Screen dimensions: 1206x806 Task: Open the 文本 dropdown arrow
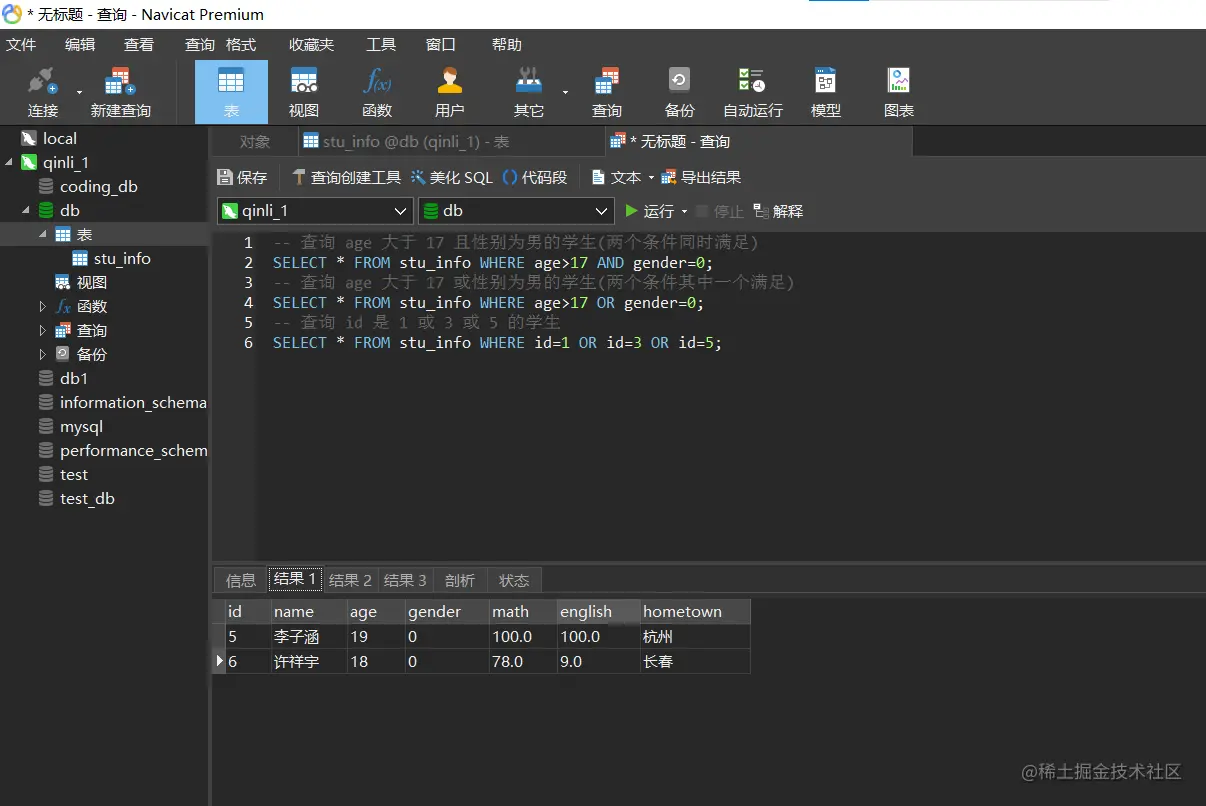pyautogui.click(x=651, y=178)
